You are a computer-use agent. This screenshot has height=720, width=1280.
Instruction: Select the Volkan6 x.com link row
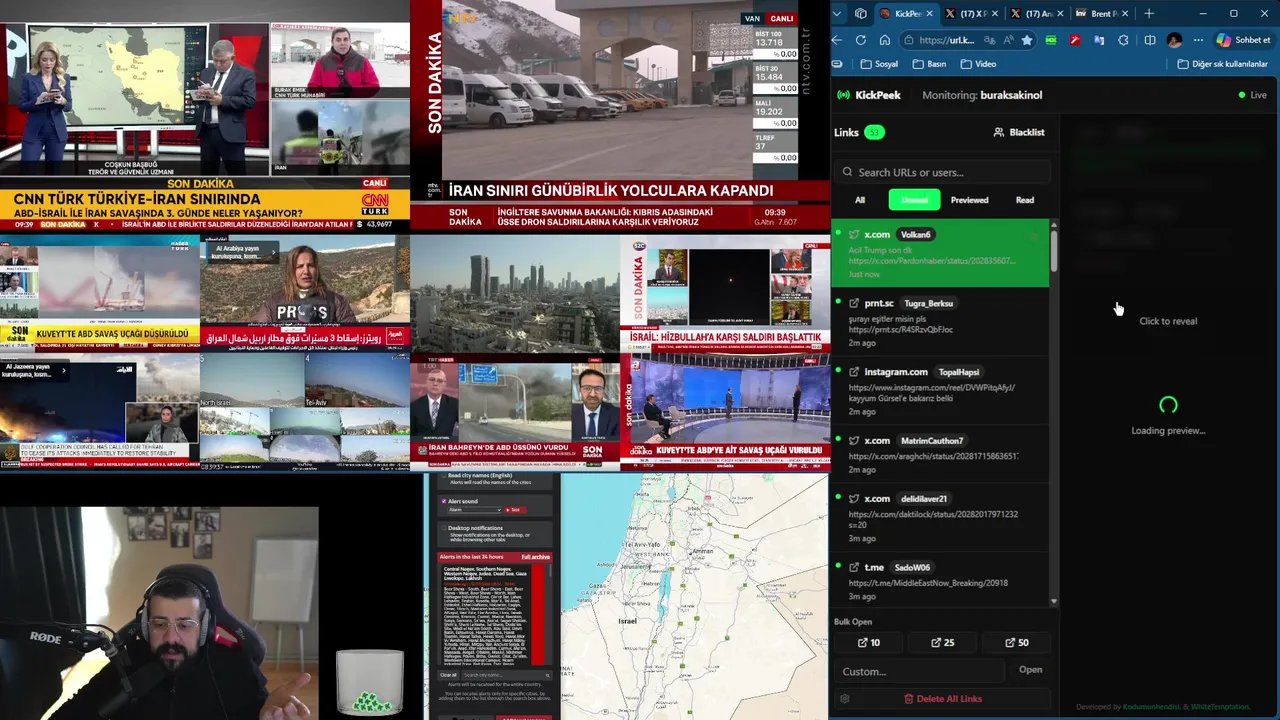940,253
